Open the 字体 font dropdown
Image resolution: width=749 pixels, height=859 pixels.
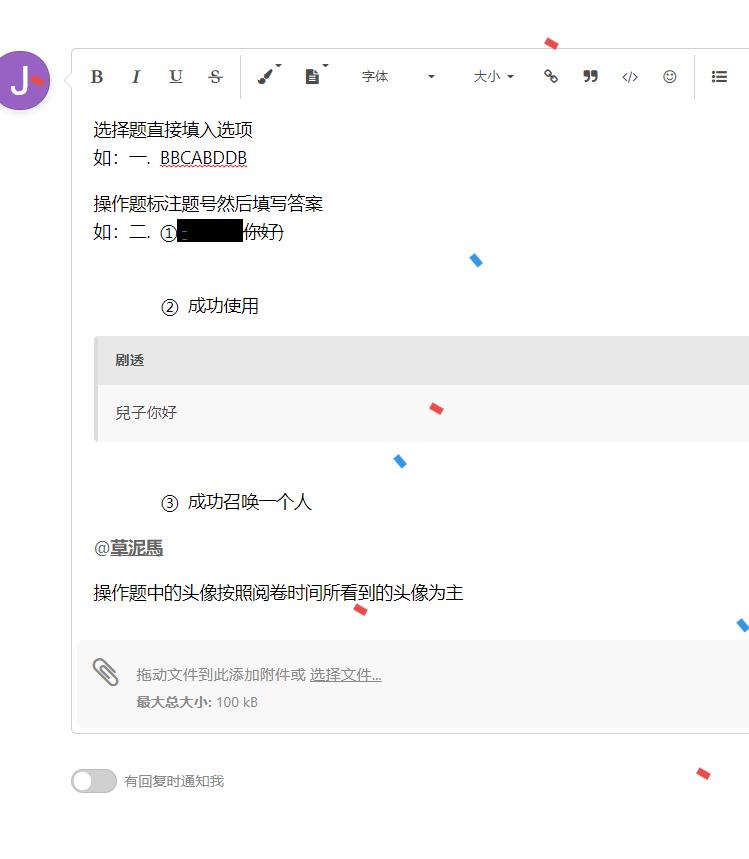(398, 77)
